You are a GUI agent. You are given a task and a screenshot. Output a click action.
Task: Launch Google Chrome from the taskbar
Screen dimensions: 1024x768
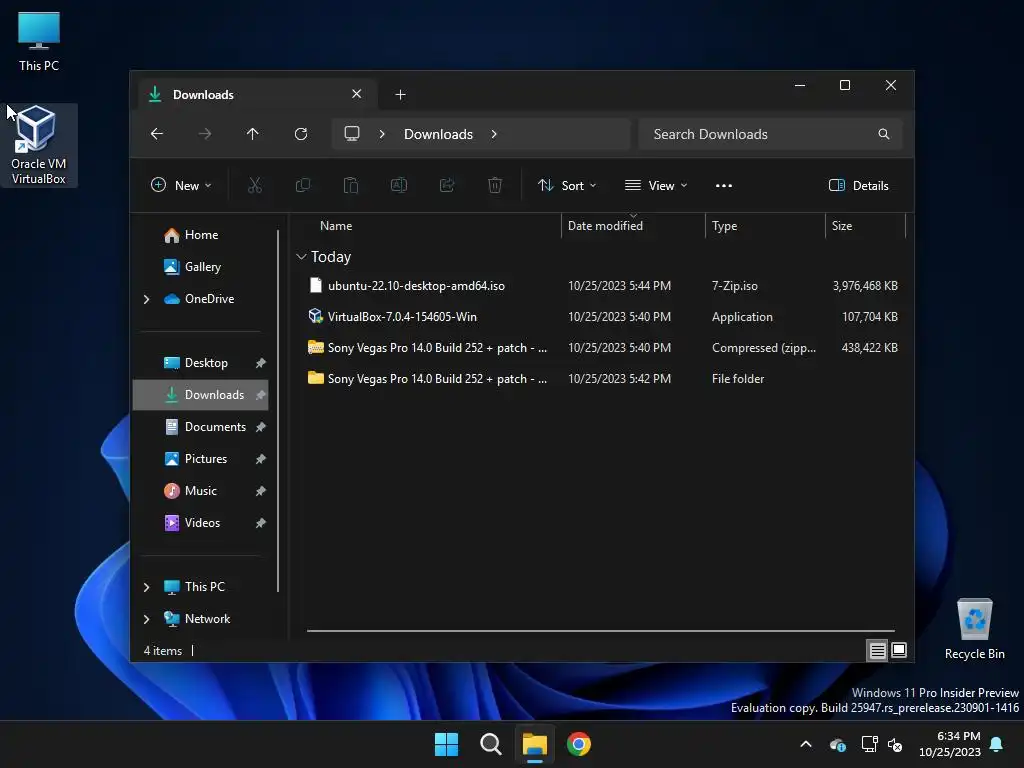coord(579,744)
